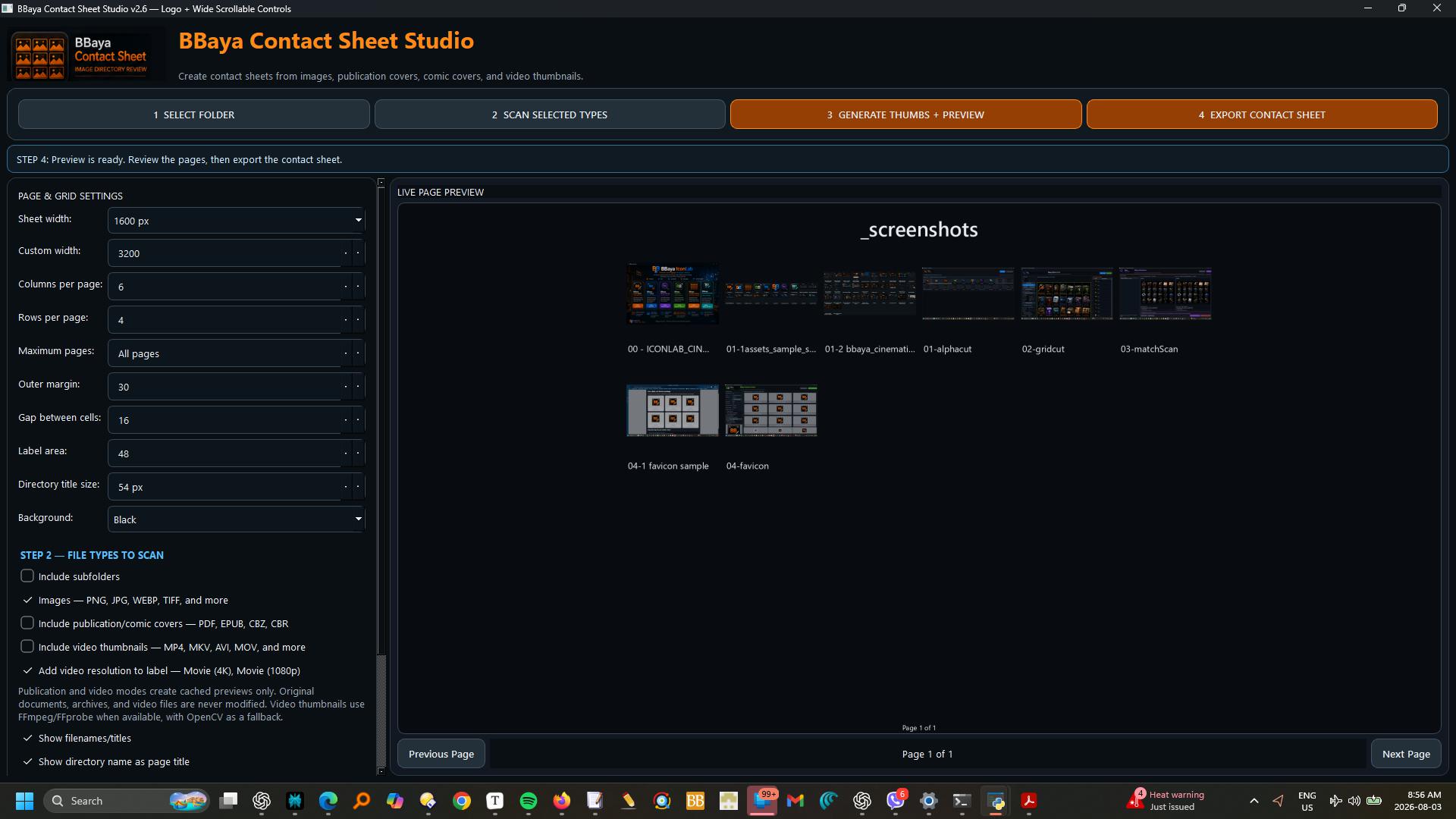Click the 04-1 favicon sample thumbnail
This screenshot has height=819, width=1456.
(x=673, y=410)
